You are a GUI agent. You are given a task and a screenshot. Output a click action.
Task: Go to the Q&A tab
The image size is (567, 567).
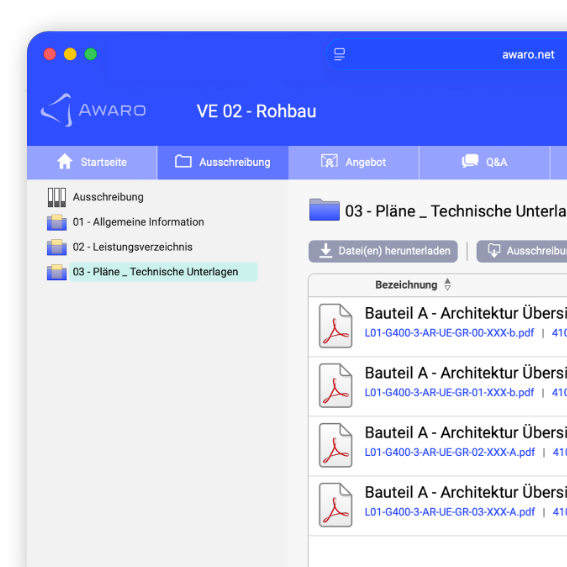(485, 162)
